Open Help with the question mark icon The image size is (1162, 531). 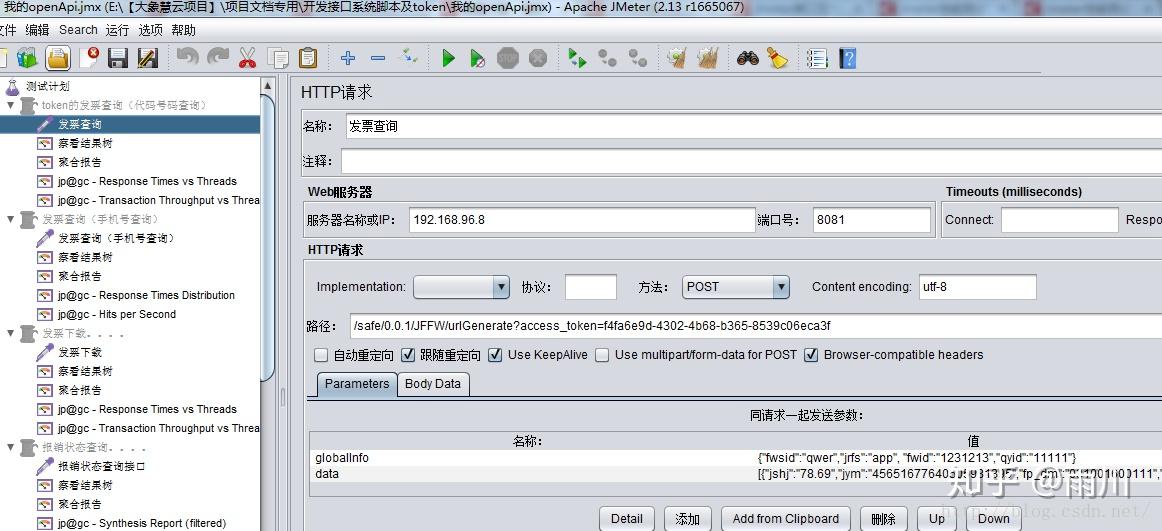point(847,58)
